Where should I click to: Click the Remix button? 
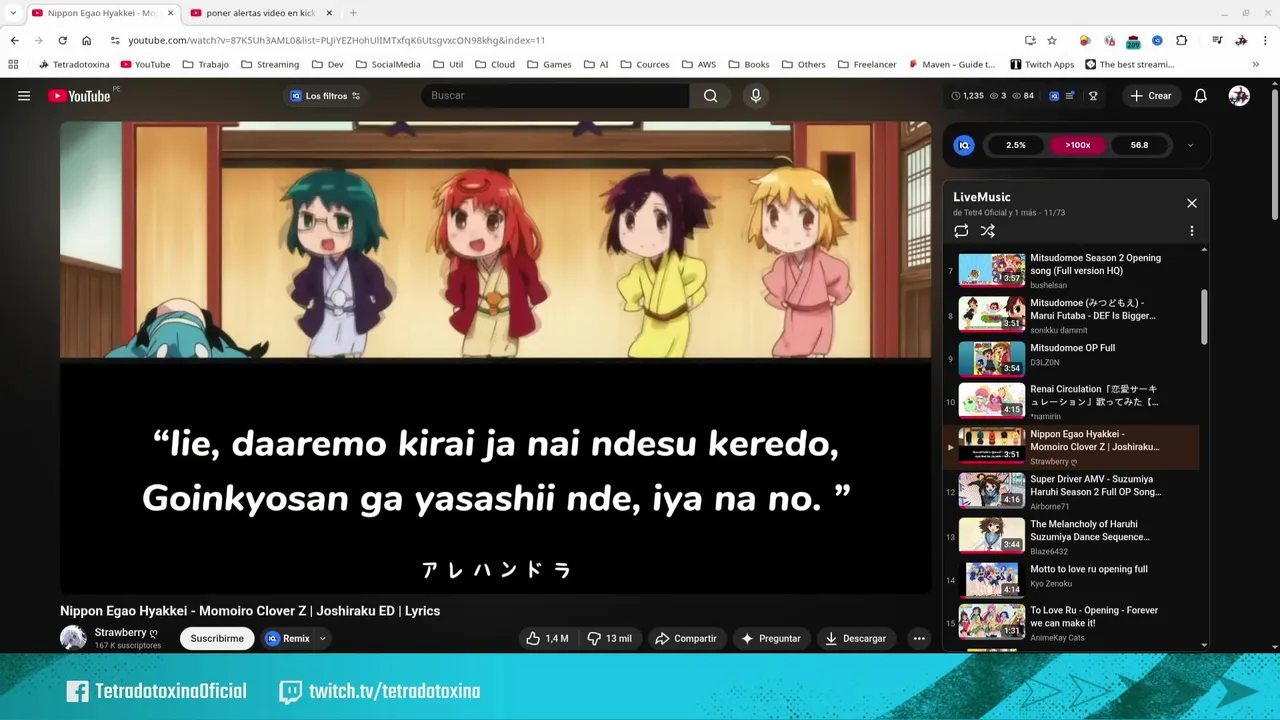(x=287, y=638)
